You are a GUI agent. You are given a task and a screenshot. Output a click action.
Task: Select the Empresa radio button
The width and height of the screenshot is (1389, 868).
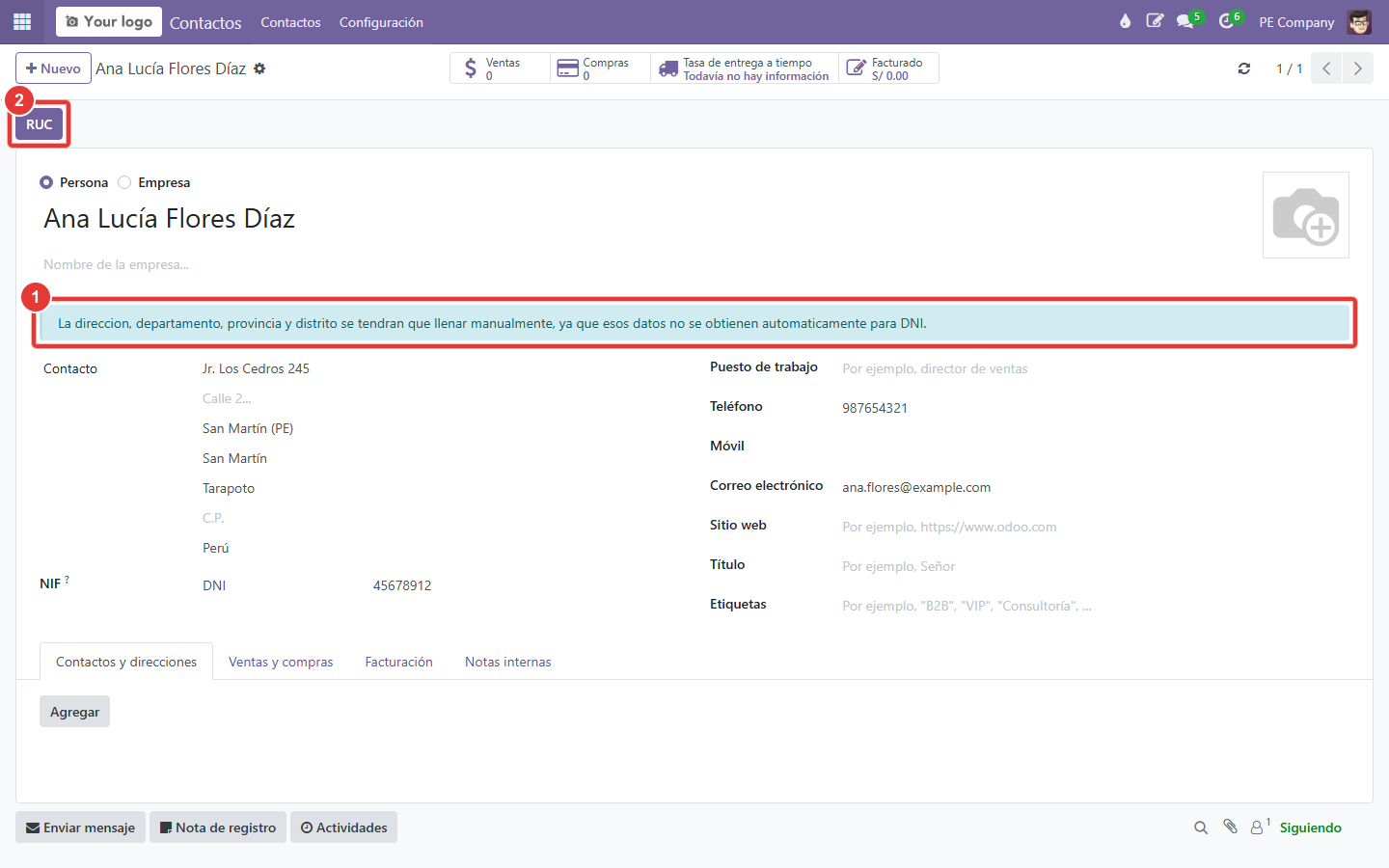coord(124,182)
